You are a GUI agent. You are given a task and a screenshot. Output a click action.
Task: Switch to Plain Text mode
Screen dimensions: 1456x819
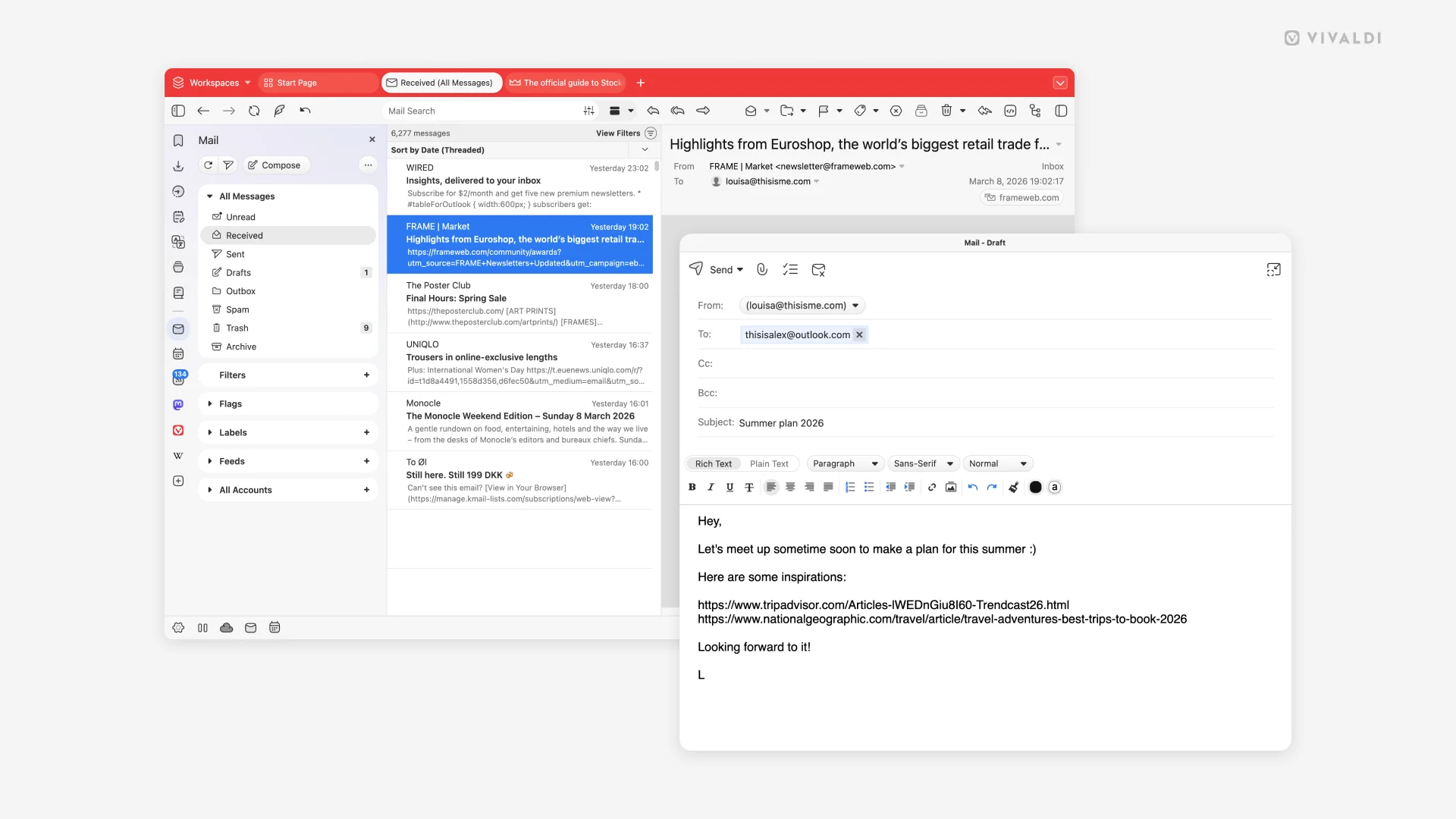pyautogui.click(x=770, y=463)
